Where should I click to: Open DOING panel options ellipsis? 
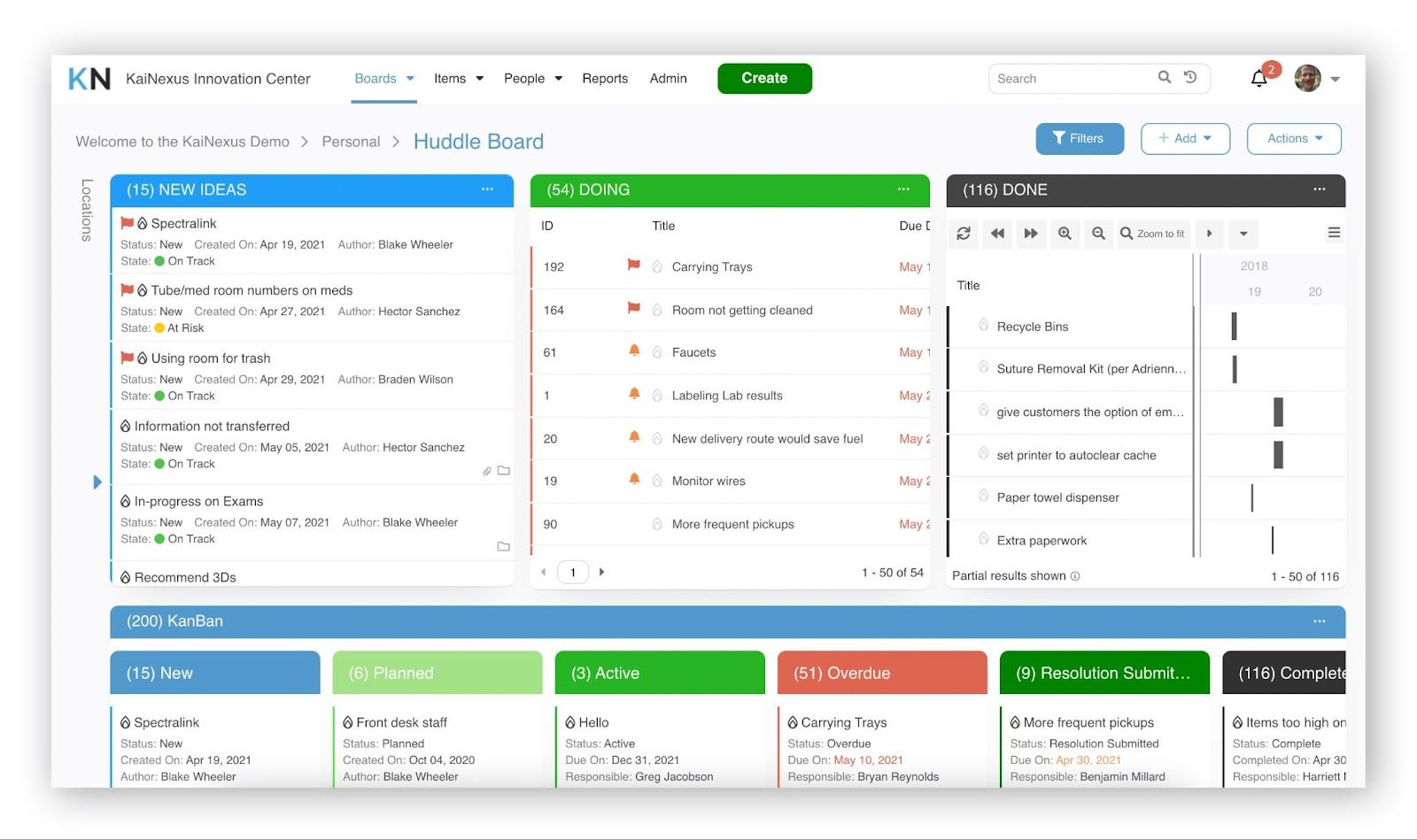pos(903,189)
